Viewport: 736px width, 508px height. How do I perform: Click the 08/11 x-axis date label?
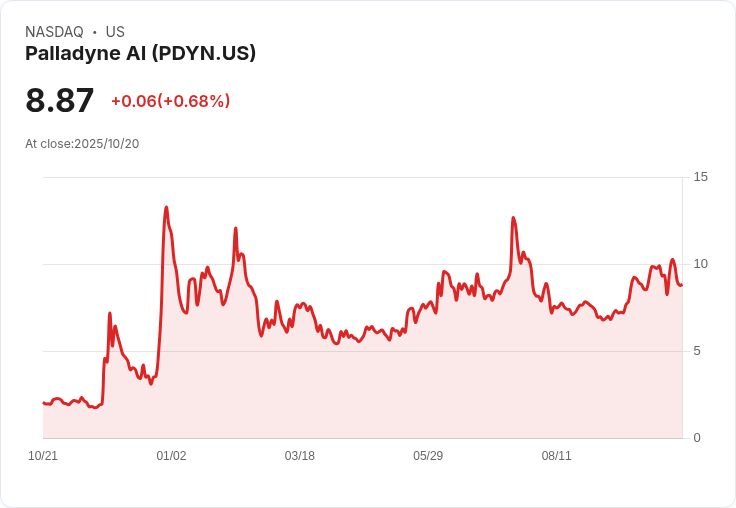[x=556, y=456]
